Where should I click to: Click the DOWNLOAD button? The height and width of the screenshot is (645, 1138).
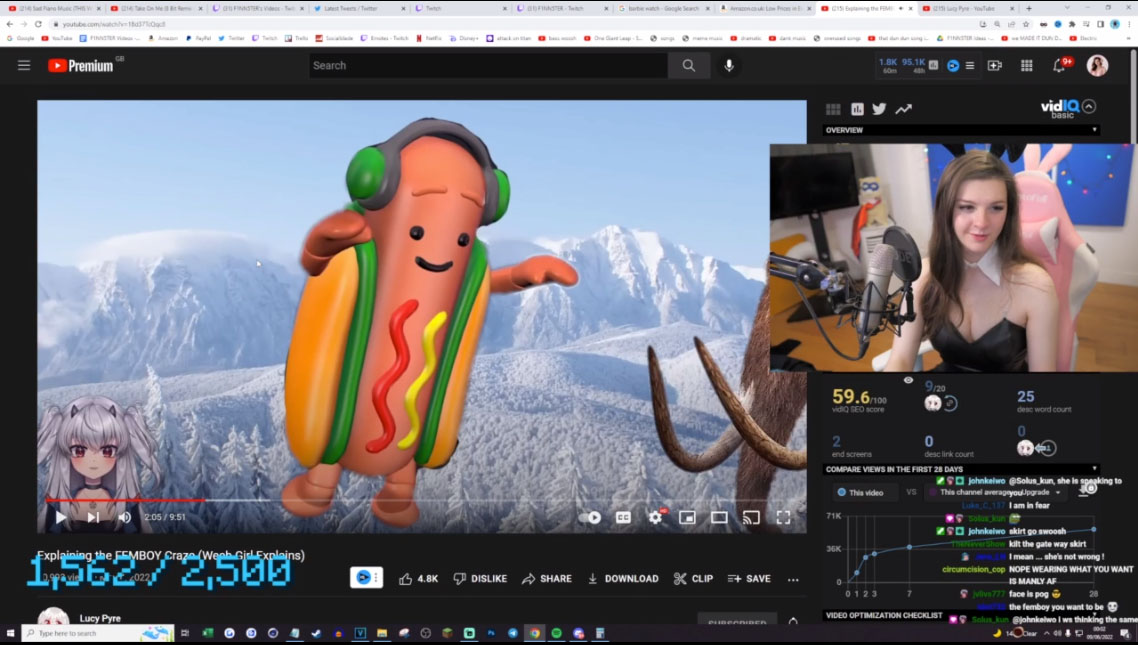(623, 578)
